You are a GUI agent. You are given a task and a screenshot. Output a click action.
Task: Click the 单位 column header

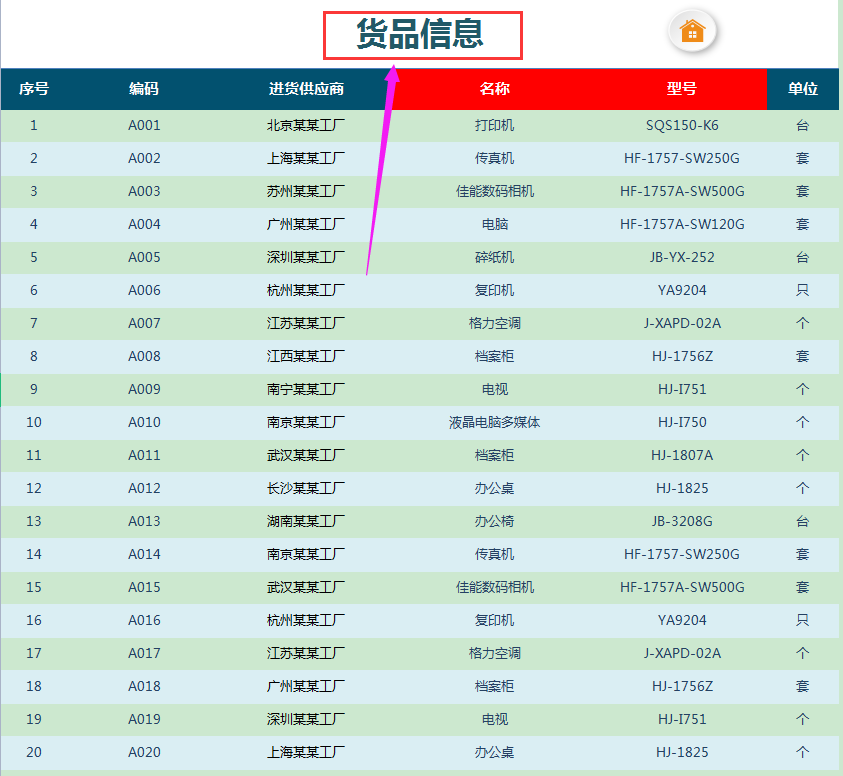pos(803,89)
